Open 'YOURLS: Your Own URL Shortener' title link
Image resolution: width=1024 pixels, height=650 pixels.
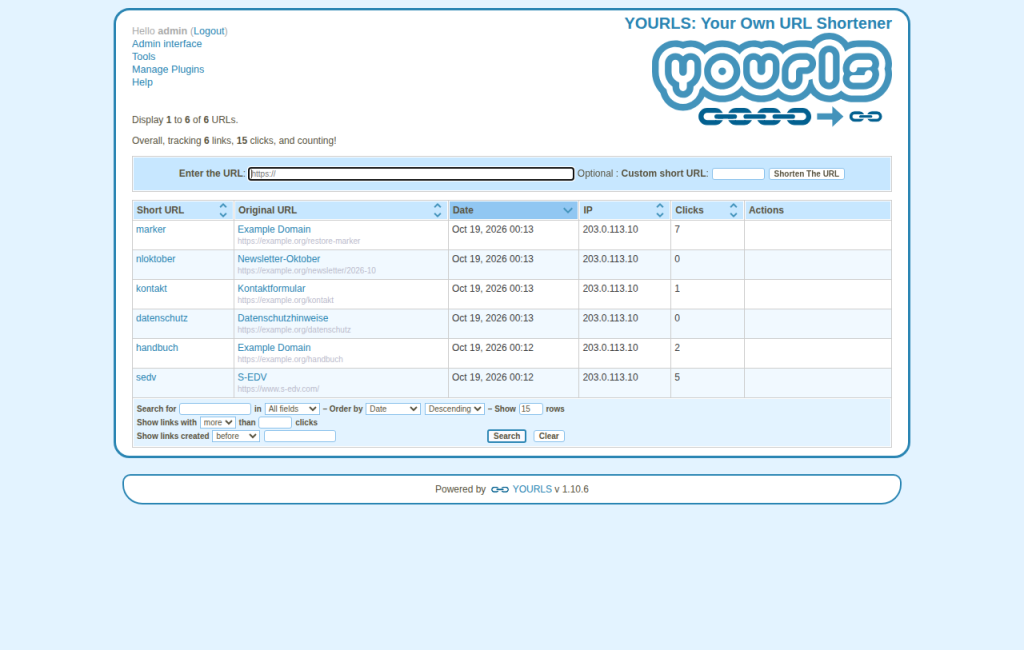(758, 24)
